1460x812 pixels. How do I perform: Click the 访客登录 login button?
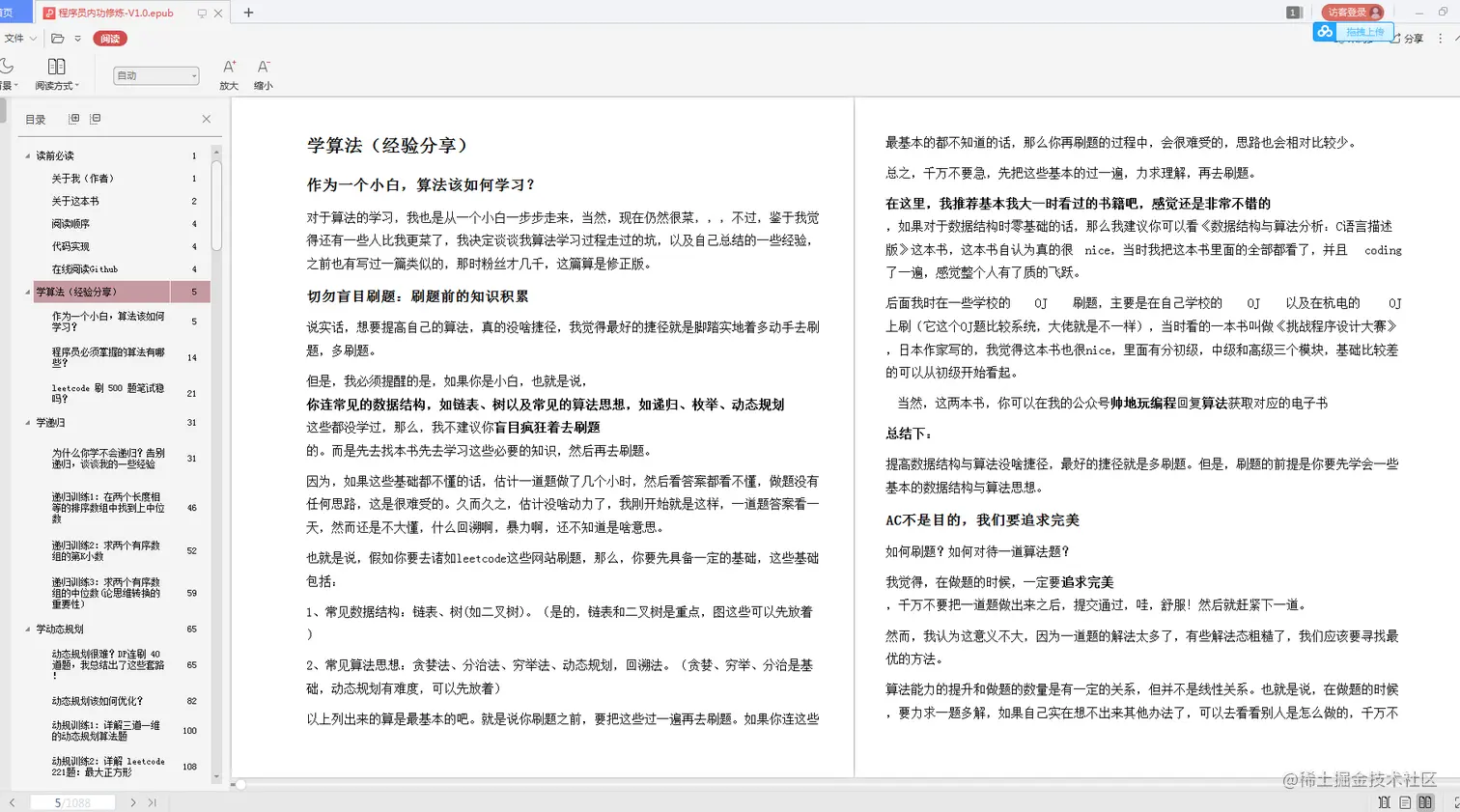click(x=1353, y=13)
